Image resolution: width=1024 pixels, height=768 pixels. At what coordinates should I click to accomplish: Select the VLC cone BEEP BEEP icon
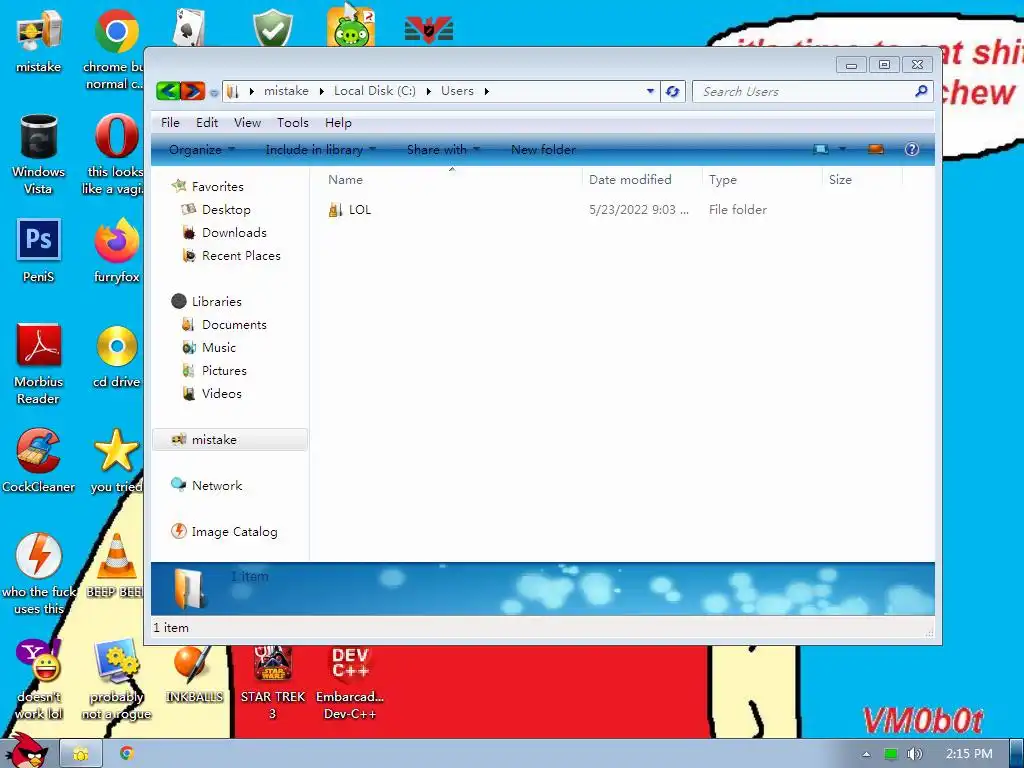click(x=117, y=566)
